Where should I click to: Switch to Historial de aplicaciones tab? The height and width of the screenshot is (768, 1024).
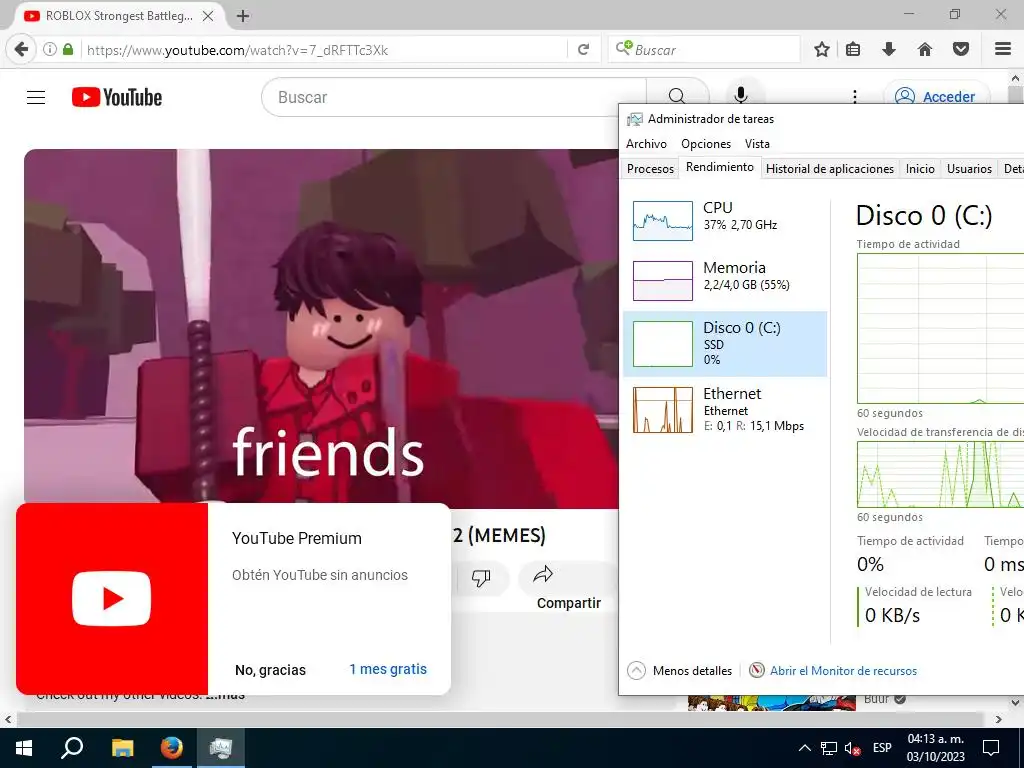click(829, 168)
